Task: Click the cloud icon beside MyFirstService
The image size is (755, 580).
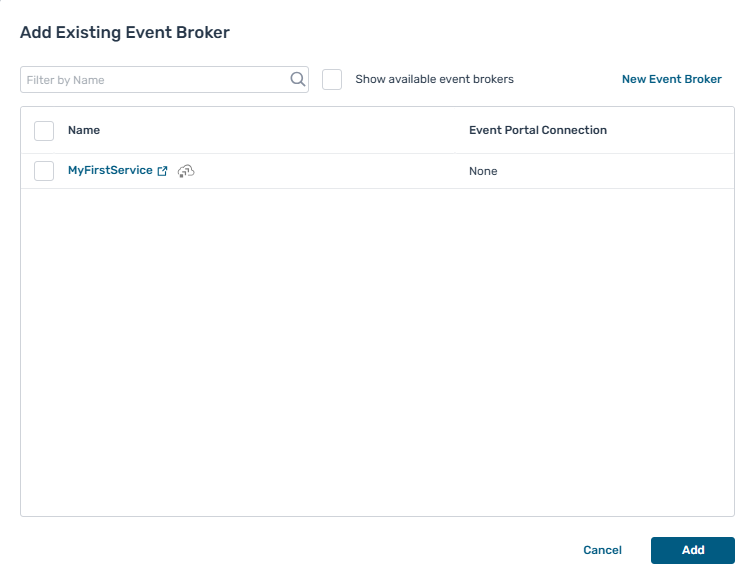Action: (185, 171)
